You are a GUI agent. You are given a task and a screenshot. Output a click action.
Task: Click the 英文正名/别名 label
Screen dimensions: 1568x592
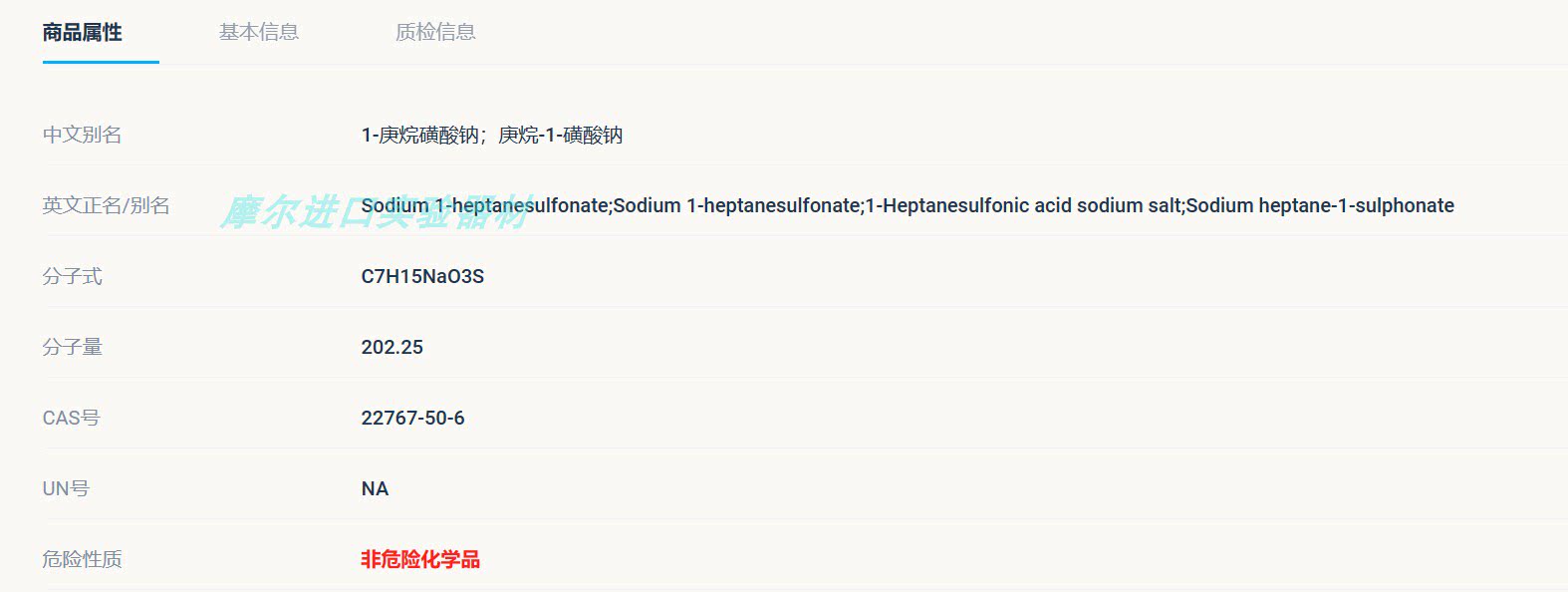pyautogui.click(x=106, y=205)
